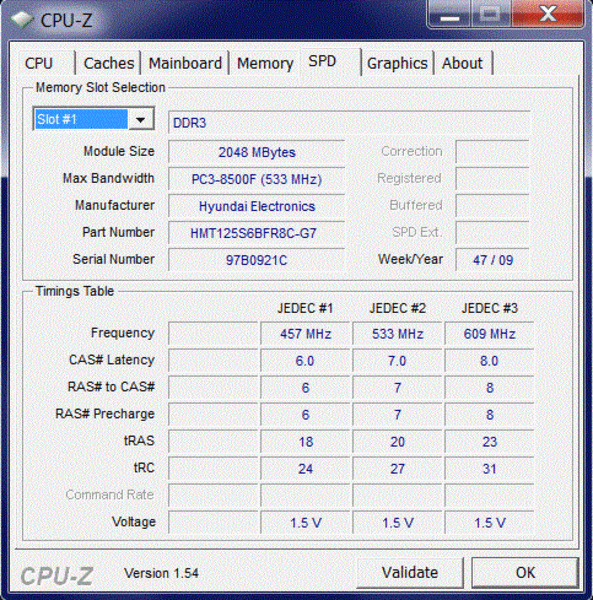
Task: Go to the Graphics tab
Action: (x=398, y=64)
